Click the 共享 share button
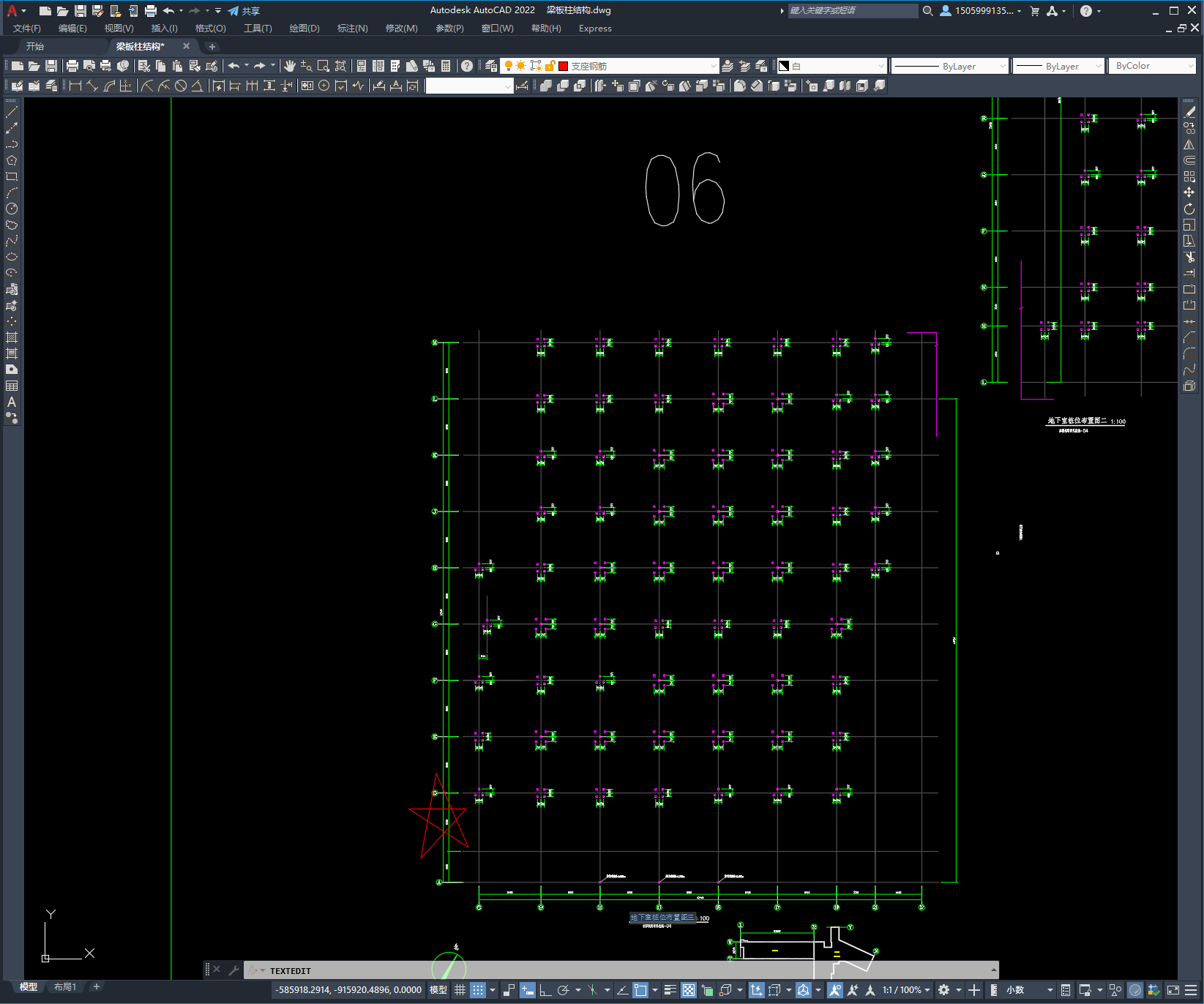Screen dimensions: 1204x1004 (x=244, y=11)
